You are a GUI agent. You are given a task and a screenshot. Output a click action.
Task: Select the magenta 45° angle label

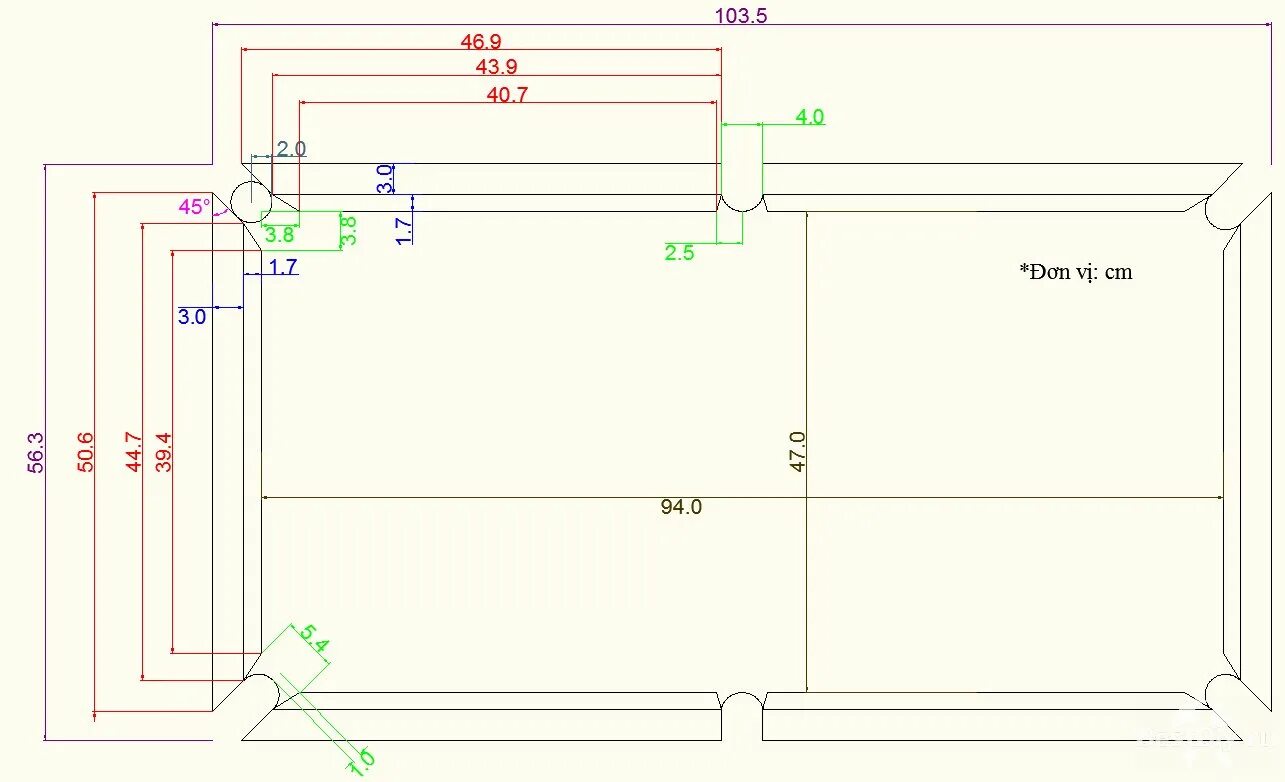pyautogui.click(x=194, y=207)
